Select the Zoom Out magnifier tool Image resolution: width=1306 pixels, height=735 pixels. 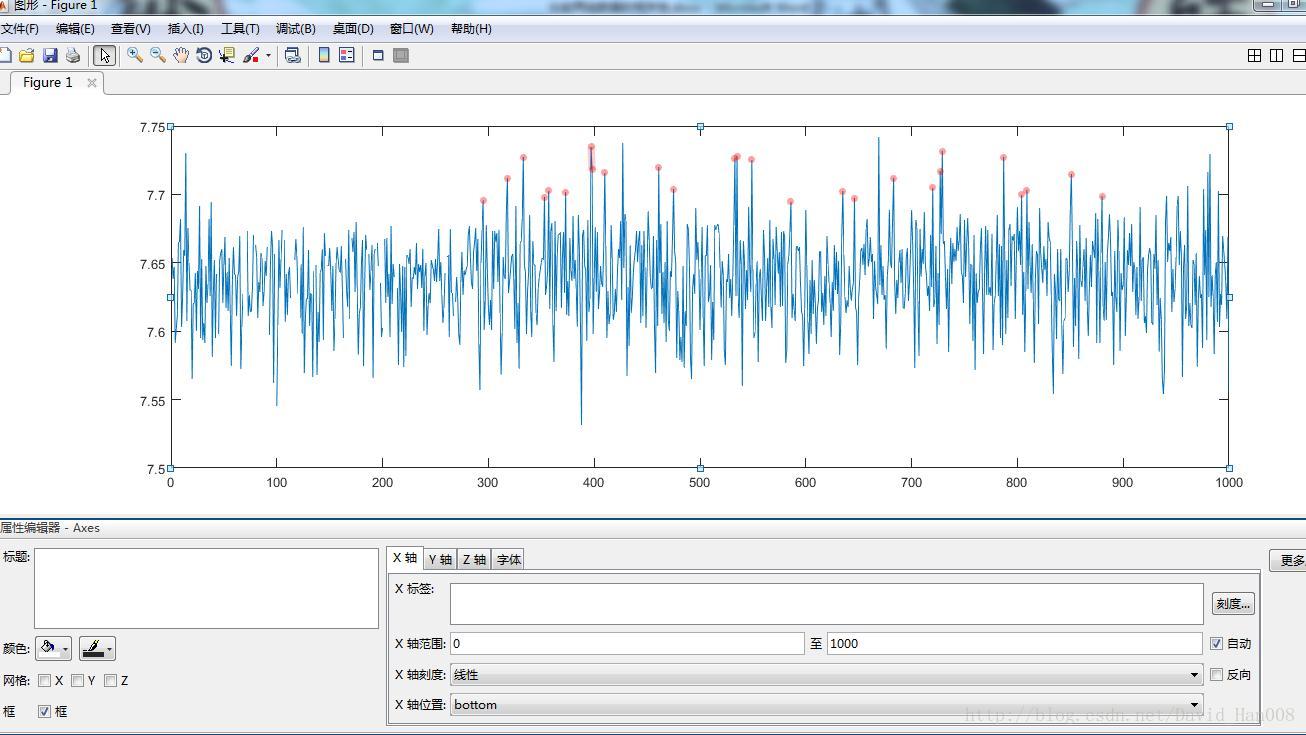coord(157,56)
